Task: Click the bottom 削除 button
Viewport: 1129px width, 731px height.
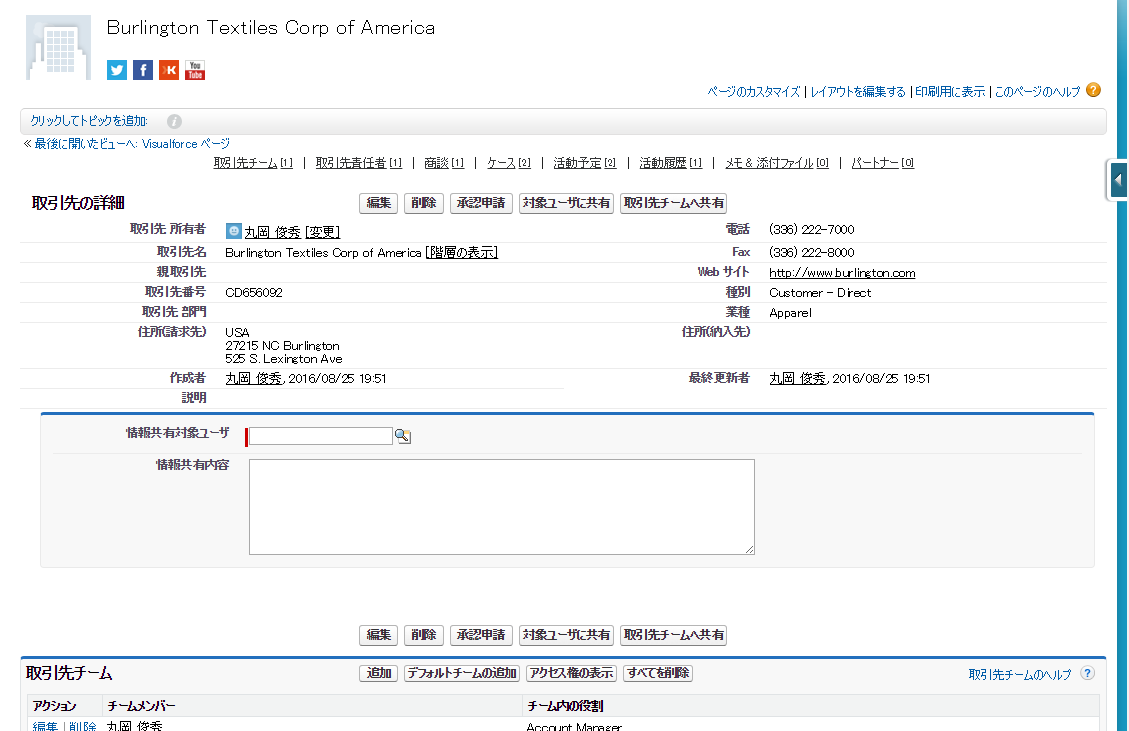Action: pyautogui.click(x=423, y=635)
